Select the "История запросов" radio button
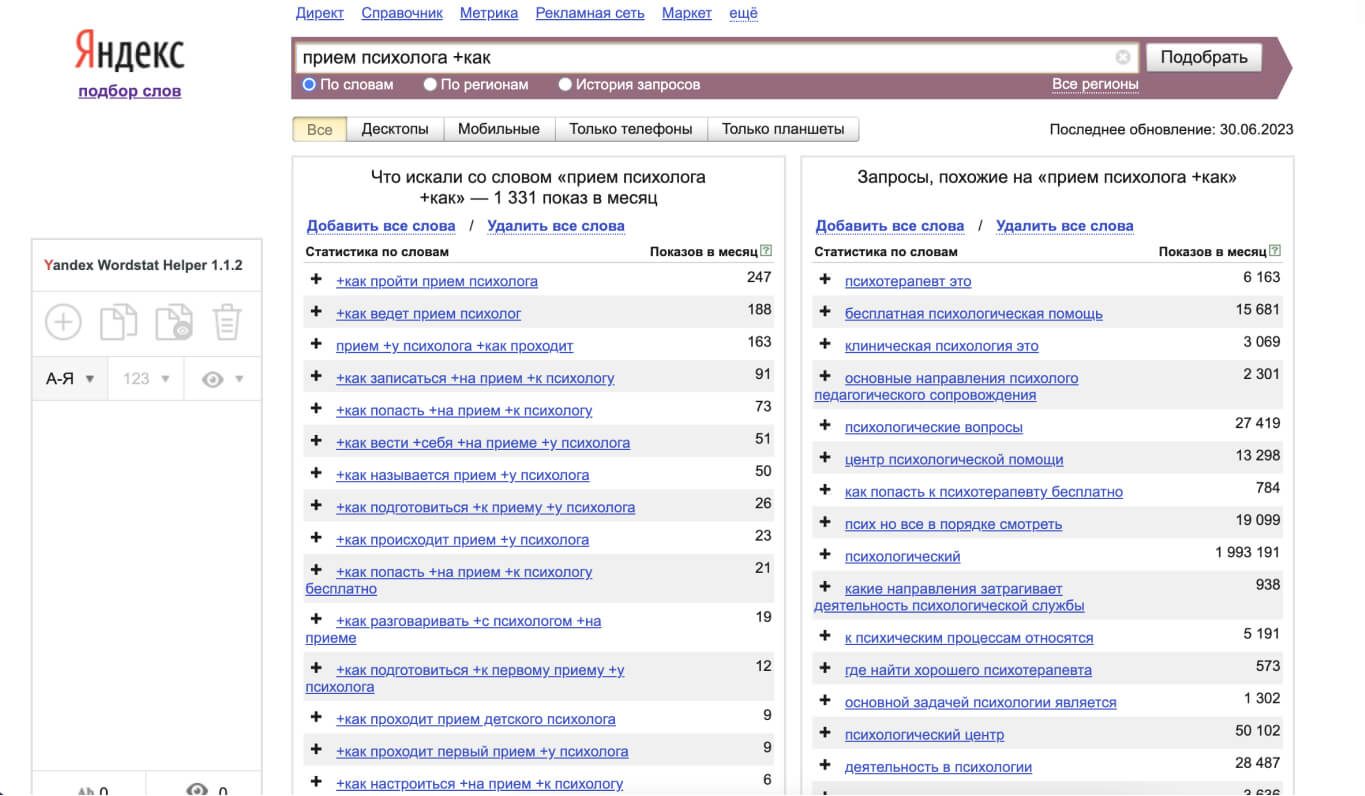Viewport: 1365px width, 796px height. pos(565,84)
